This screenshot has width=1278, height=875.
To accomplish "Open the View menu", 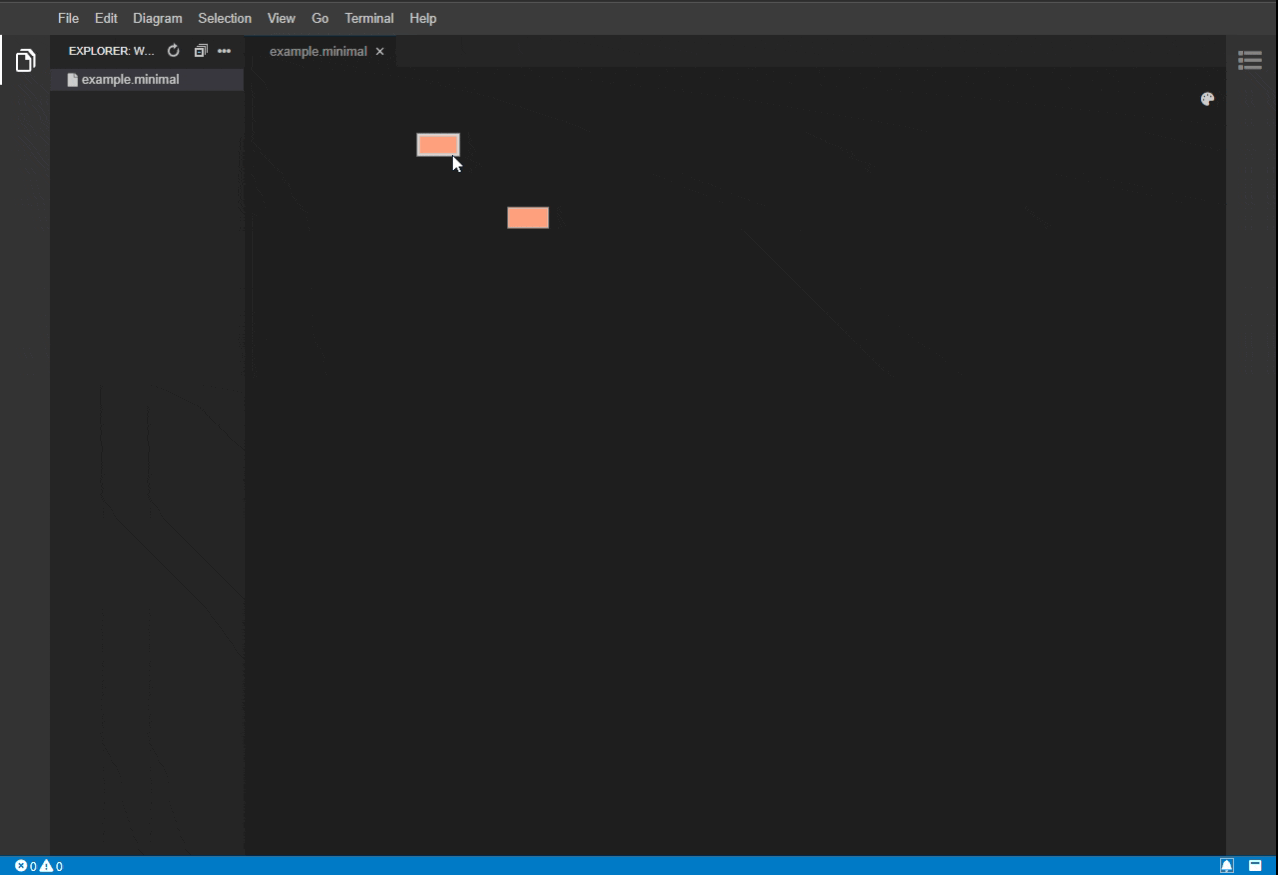I will tap(281, 18).
